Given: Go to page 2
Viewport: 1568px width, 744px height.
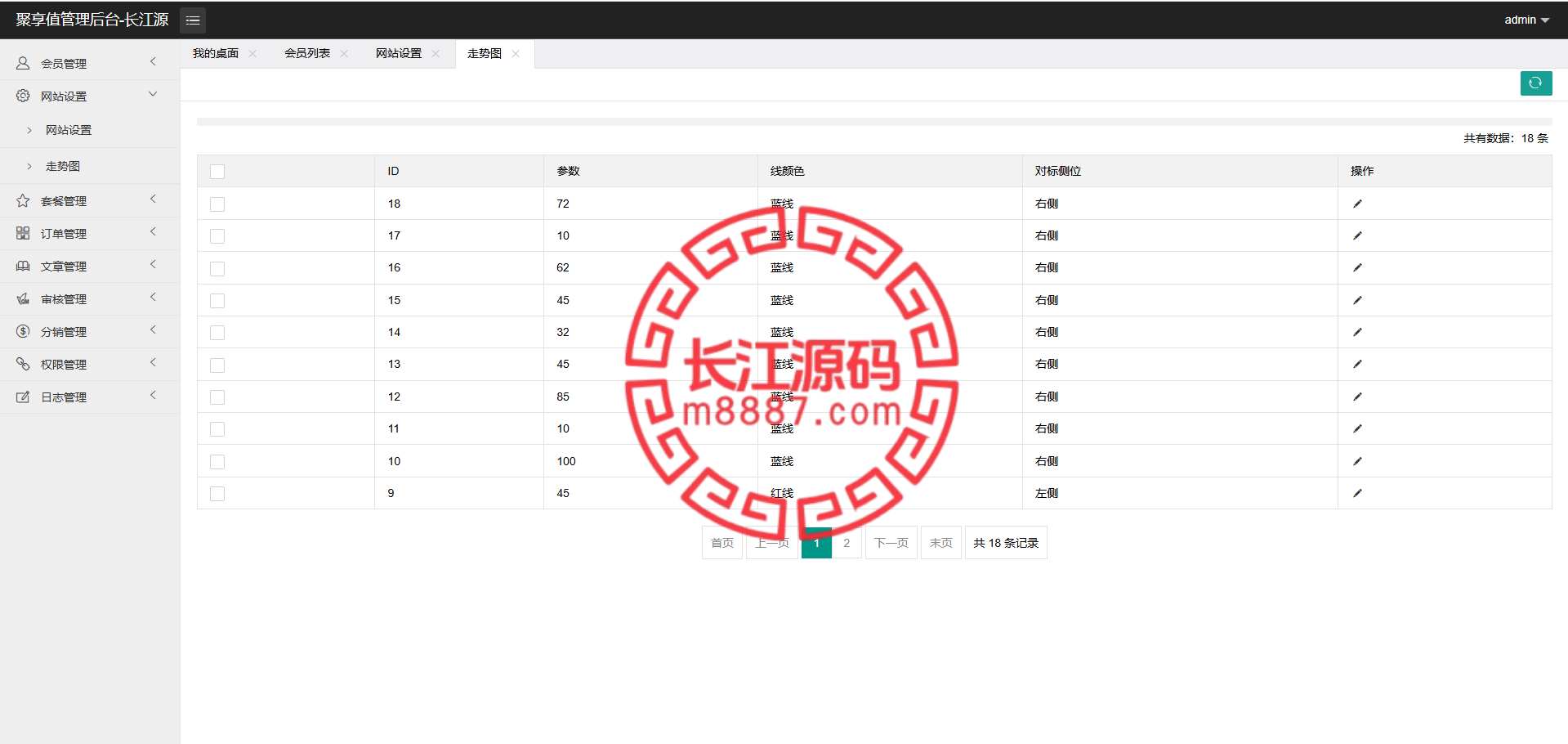Looking at the screenshot, I should click(x=847, y=543).
